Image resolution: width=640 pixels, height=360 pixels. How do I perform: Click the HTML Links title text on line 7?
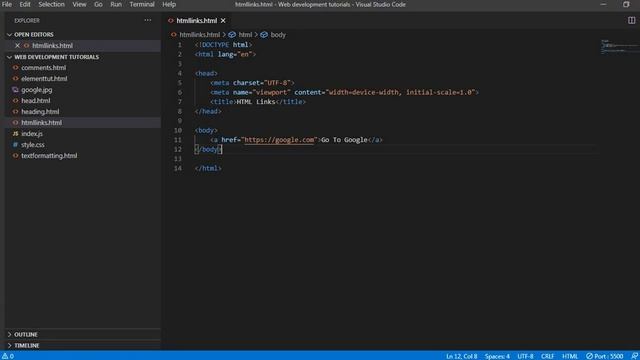256,102
